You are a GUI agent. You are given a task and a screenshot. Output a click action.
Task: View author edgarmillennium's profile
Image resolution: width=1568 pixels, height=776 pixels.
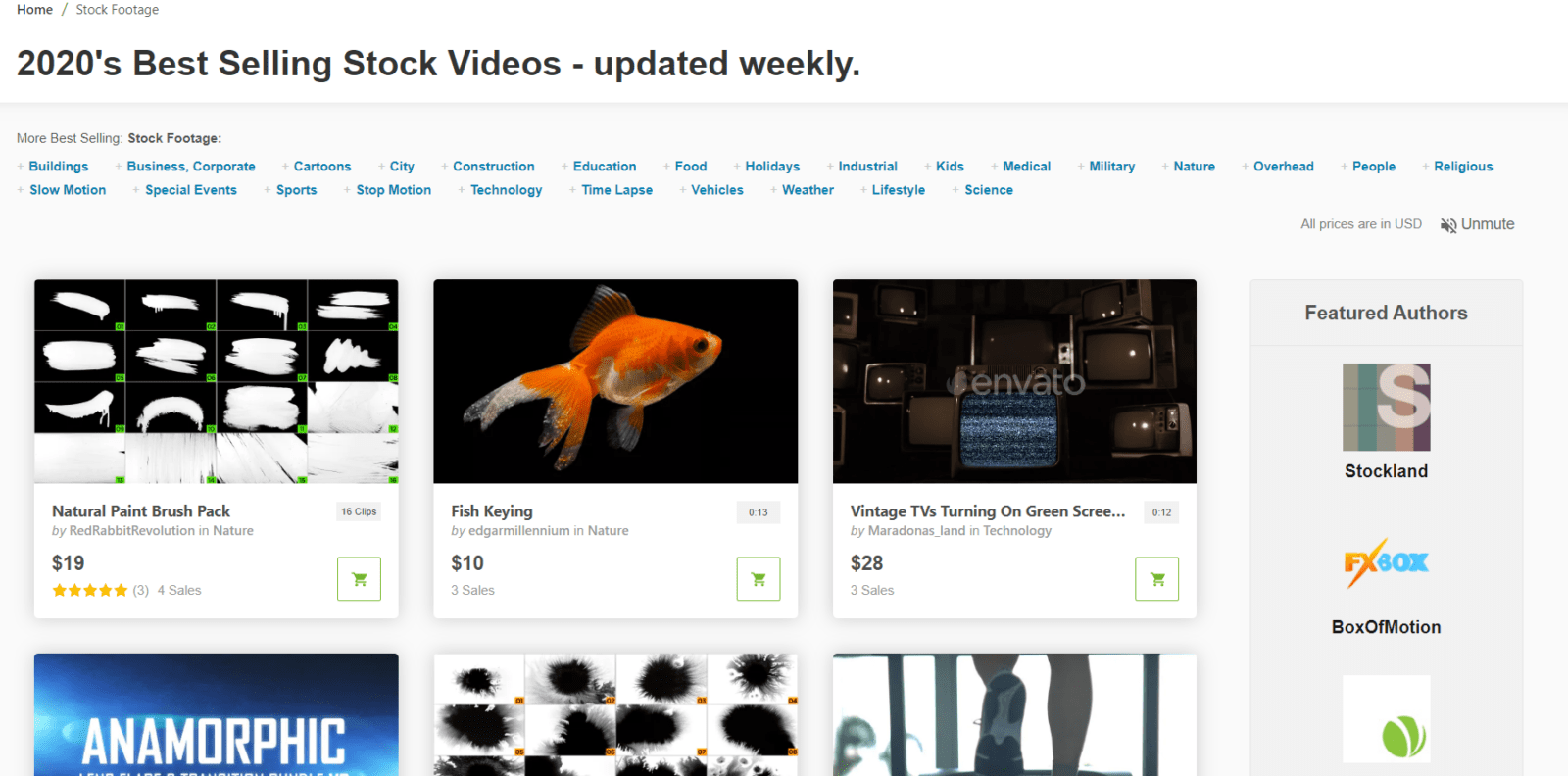(x=518, y=531)
